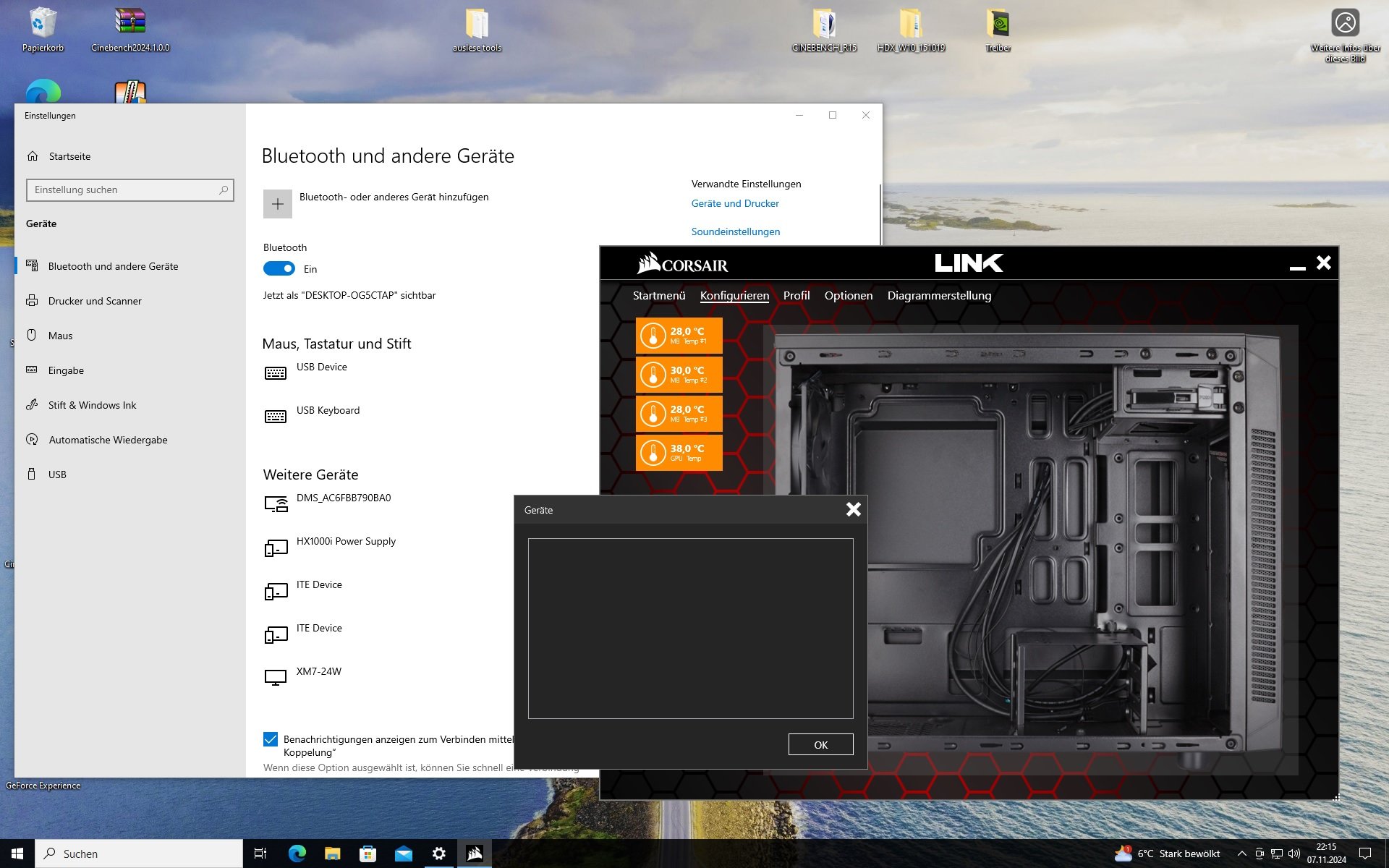Open the weather widget showing 6°C
The image size is (1389, 868).
point(1167,854)
